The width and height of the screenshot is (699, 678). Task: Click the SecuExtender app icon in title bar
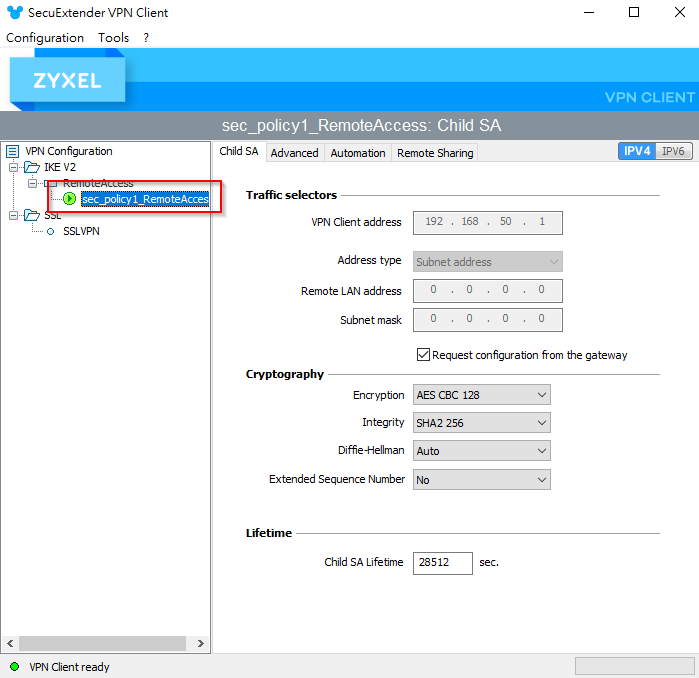(x=15, y=12)
